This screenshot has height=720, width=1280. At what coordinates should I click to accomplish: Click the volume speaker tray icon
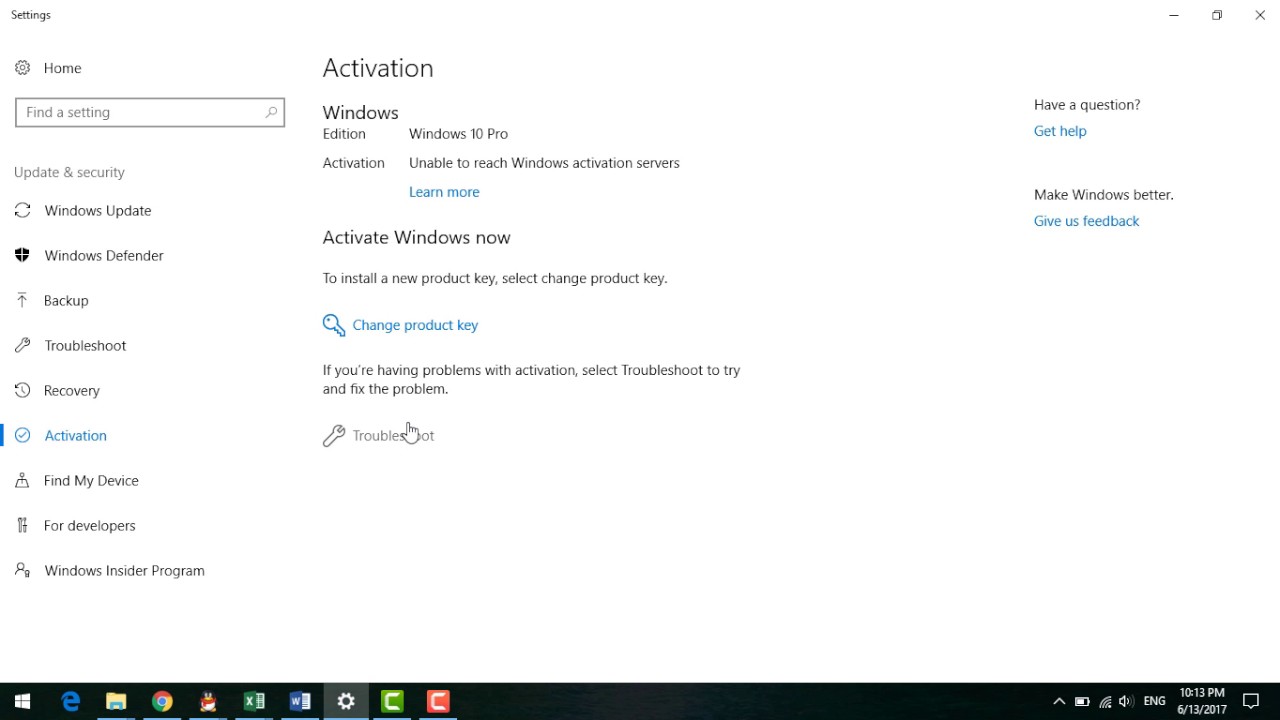point(1126,702)
